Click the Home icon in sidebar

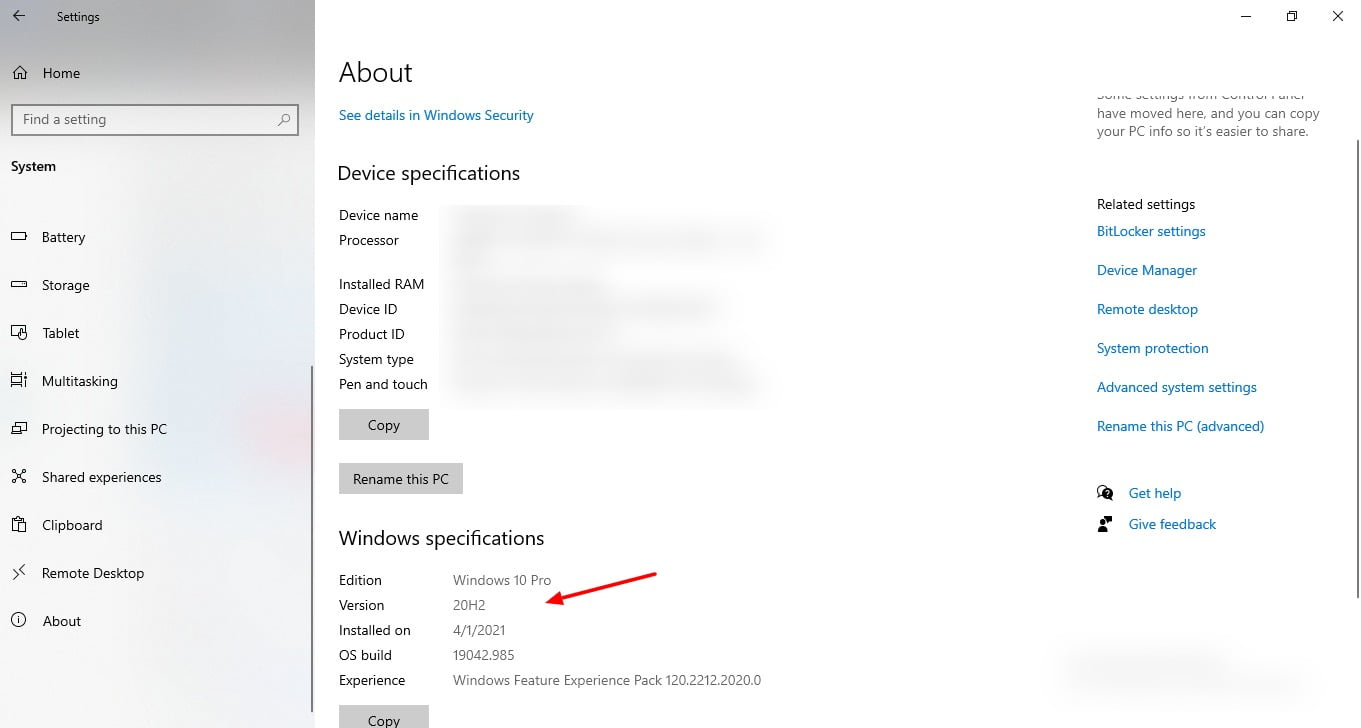pyautogui.click(x=19, y=73)
